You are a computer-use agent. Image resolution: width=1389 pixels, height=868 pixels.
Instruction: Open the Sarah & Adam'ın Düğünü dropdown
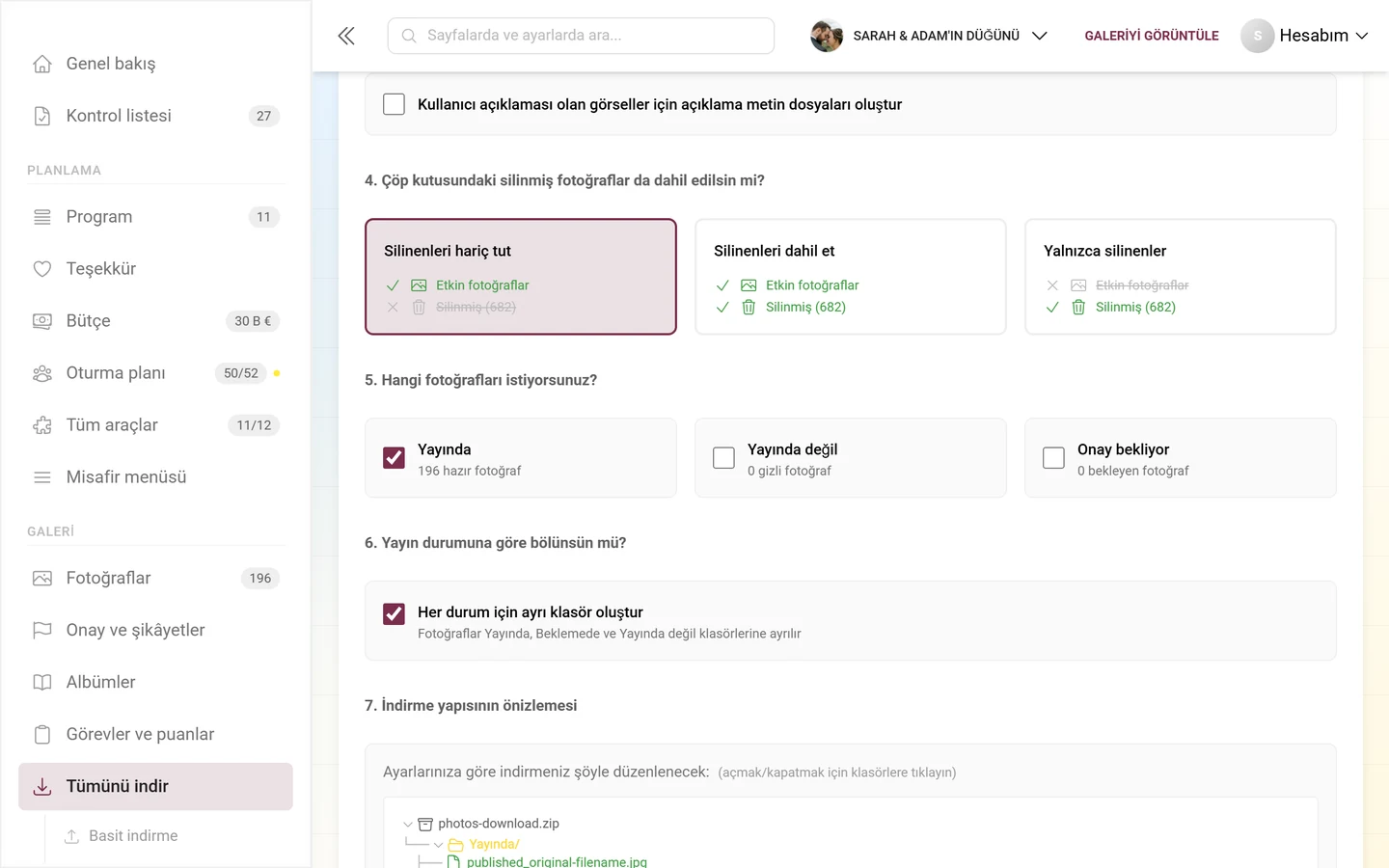[930, 36]
